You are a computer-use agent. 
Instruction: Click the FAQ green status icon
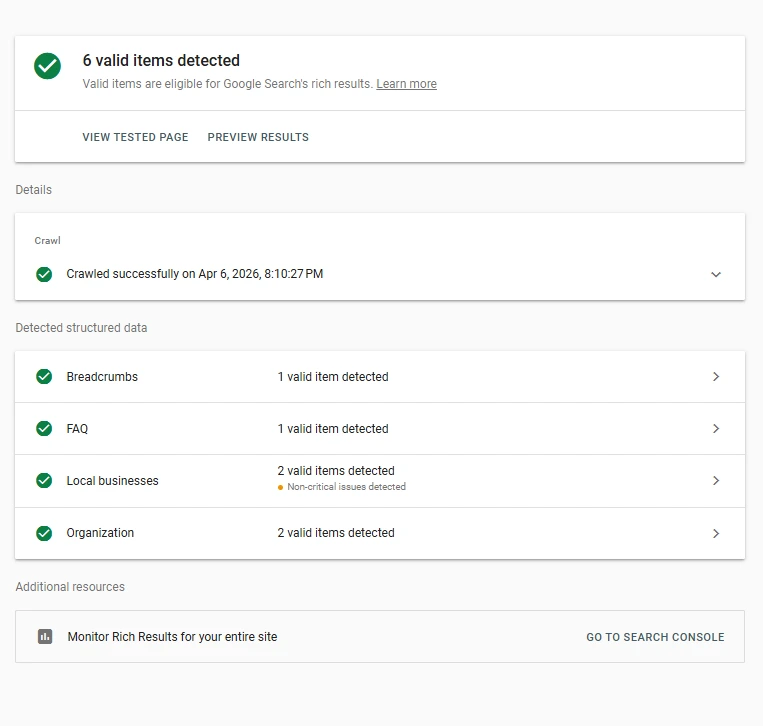pos(44,429)
